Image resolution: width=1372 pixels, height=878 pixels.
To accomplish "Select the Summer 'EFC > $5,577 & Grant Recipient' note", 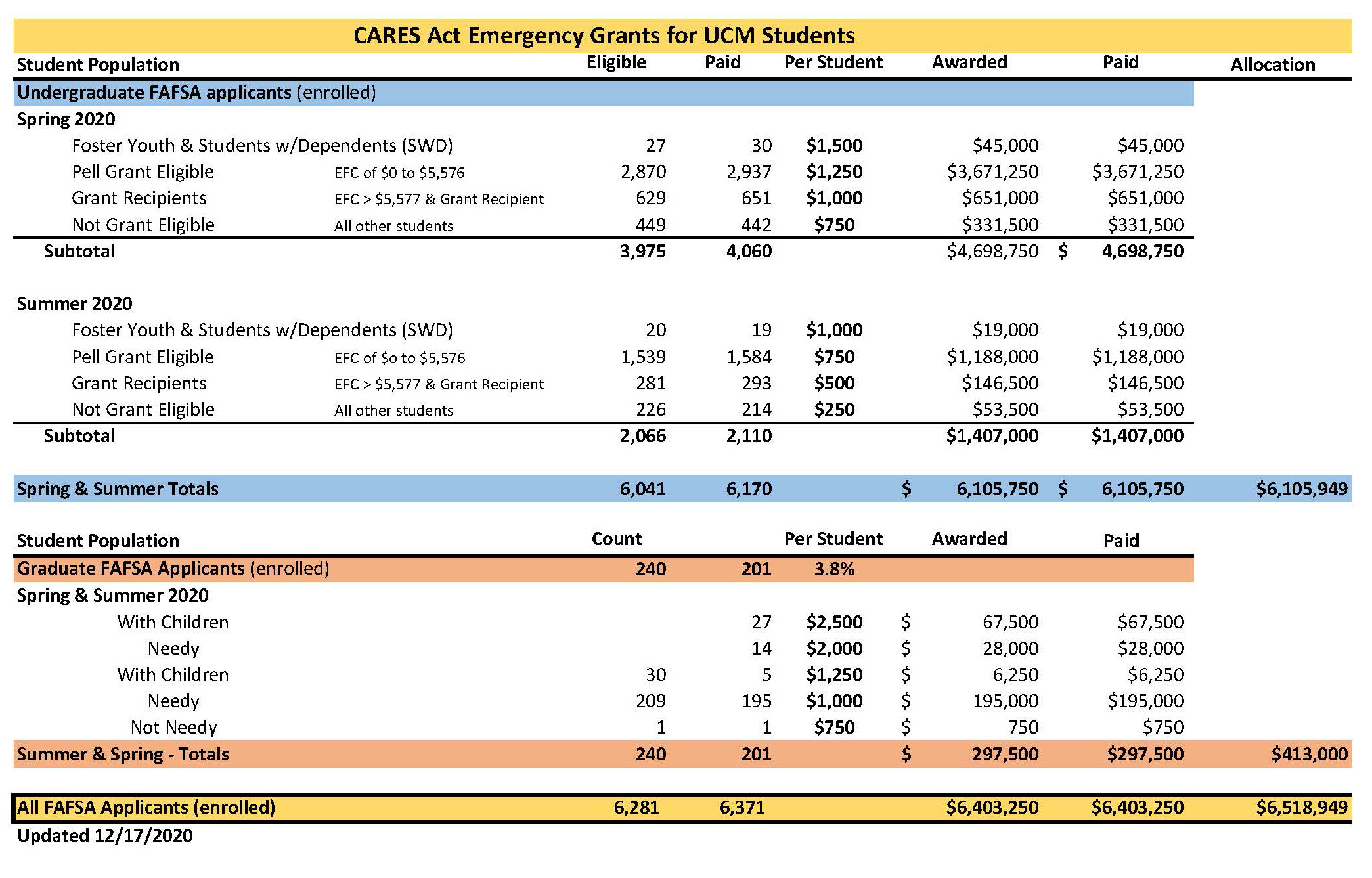I will [x=439, y=384].
